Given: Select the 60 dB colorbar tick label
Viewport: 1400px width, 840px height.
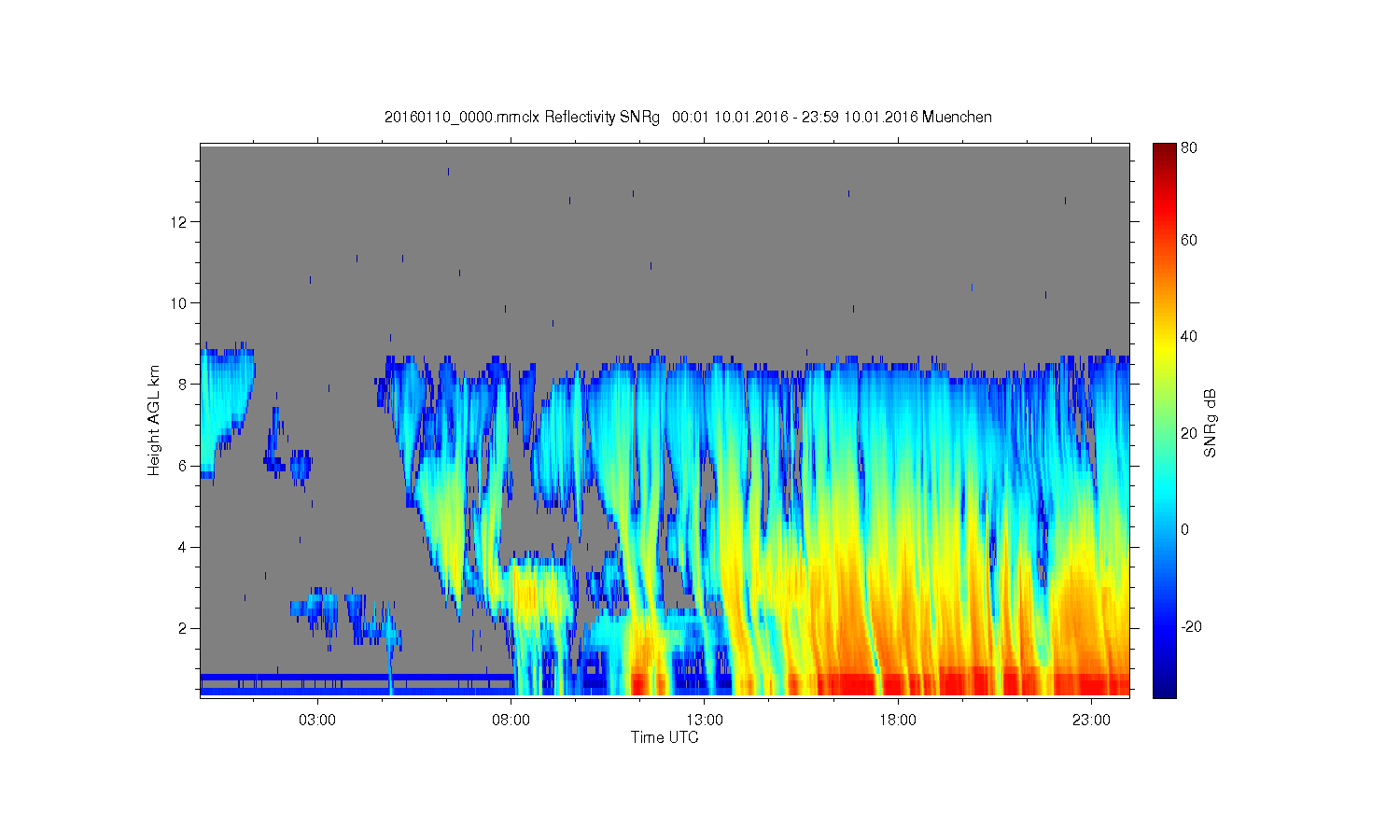Looking at the screenshot, I should coord(1189,241).
